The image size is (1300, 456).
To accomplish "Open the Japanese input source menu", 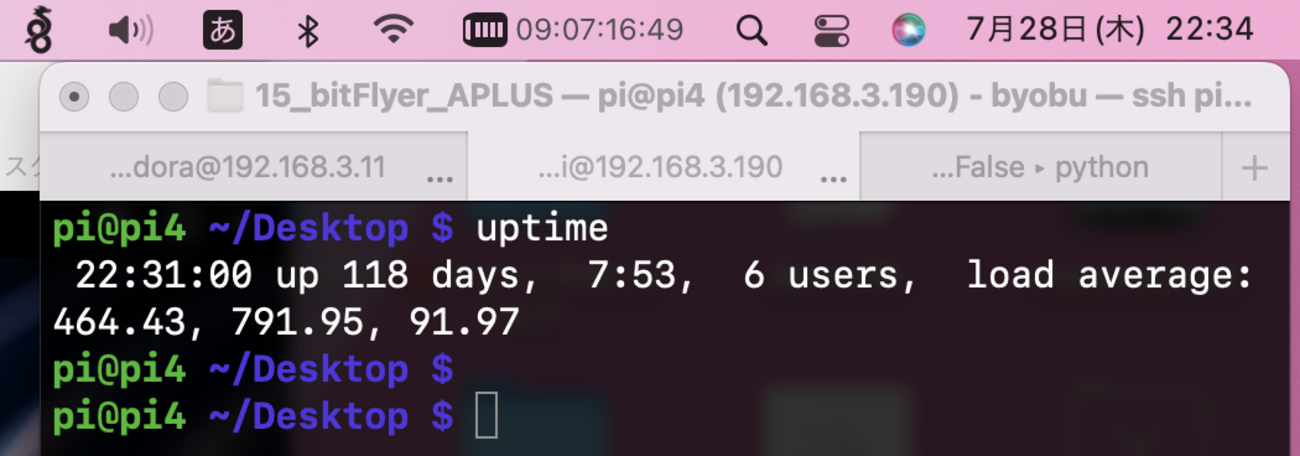I will coord(223,30).
